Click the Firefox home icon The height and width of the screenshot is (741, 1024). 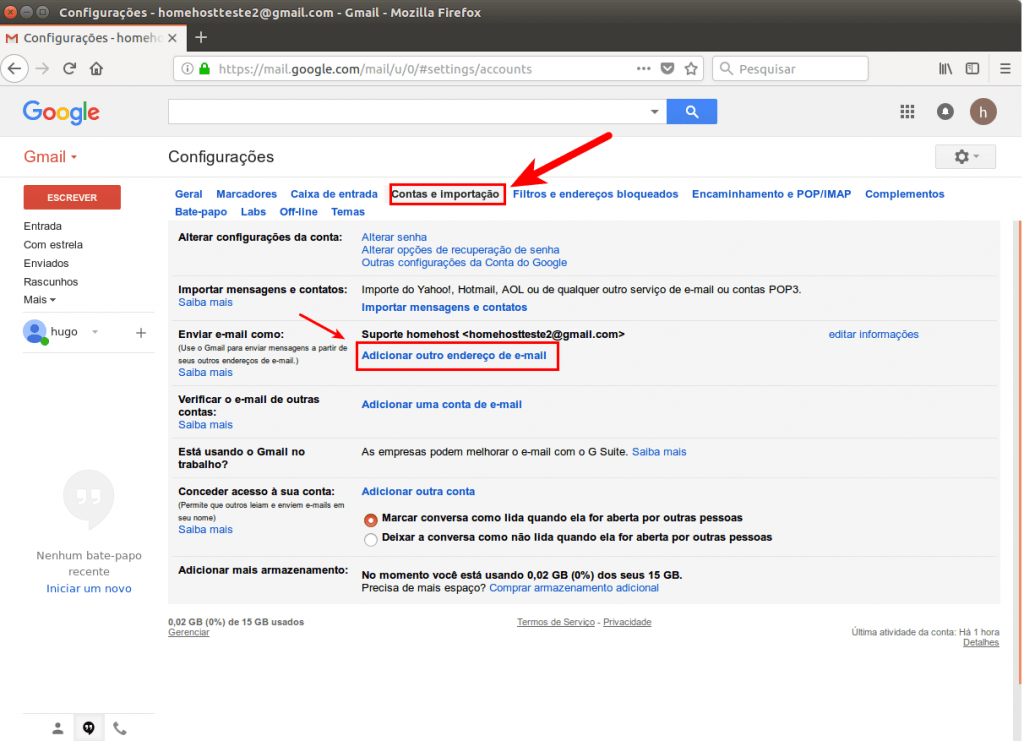(x=94, y=68)
